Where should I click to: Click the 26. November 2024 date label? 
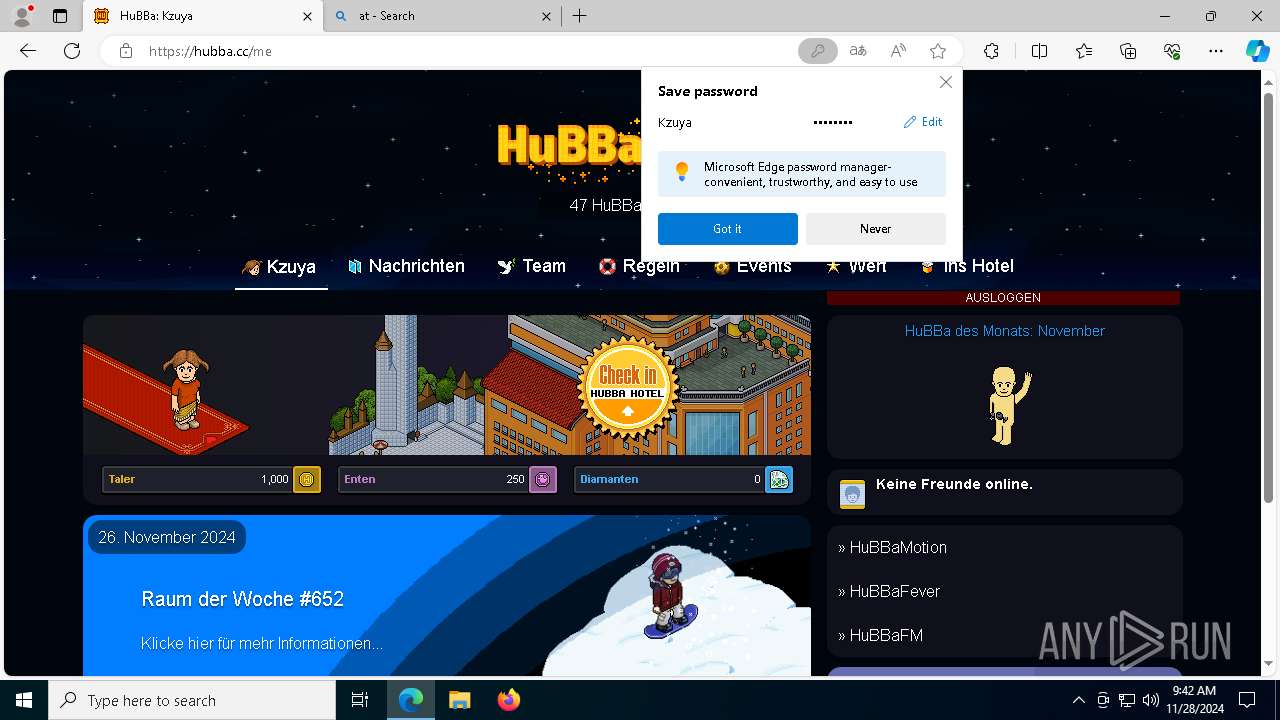167,538
